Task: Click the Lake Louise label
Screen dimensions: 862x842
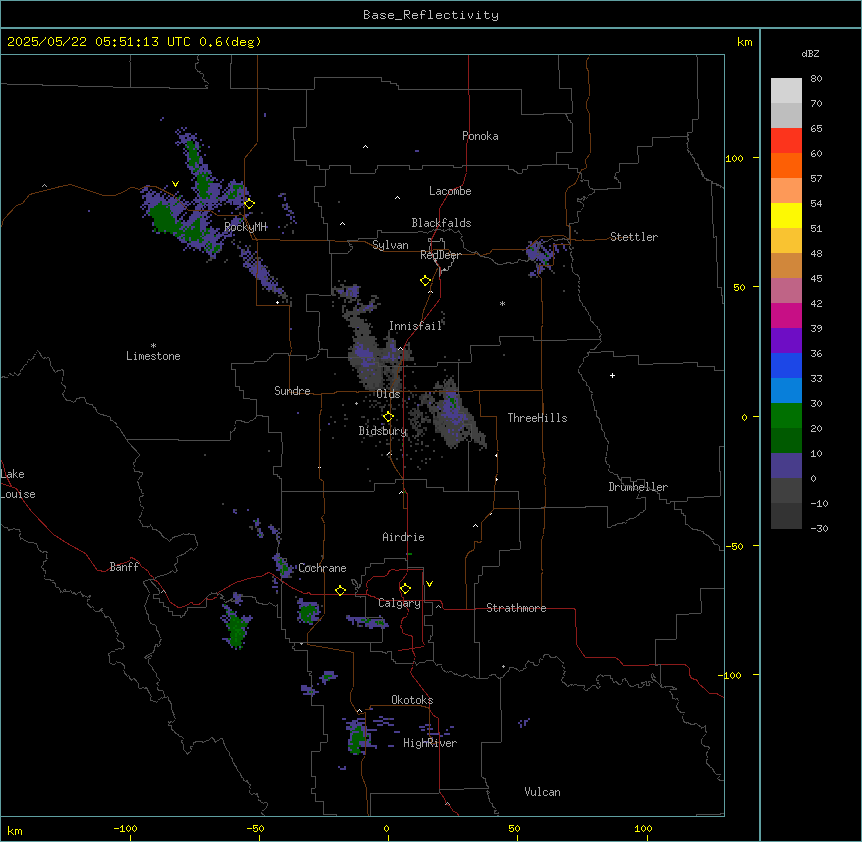Action: (x=18, y=484)
